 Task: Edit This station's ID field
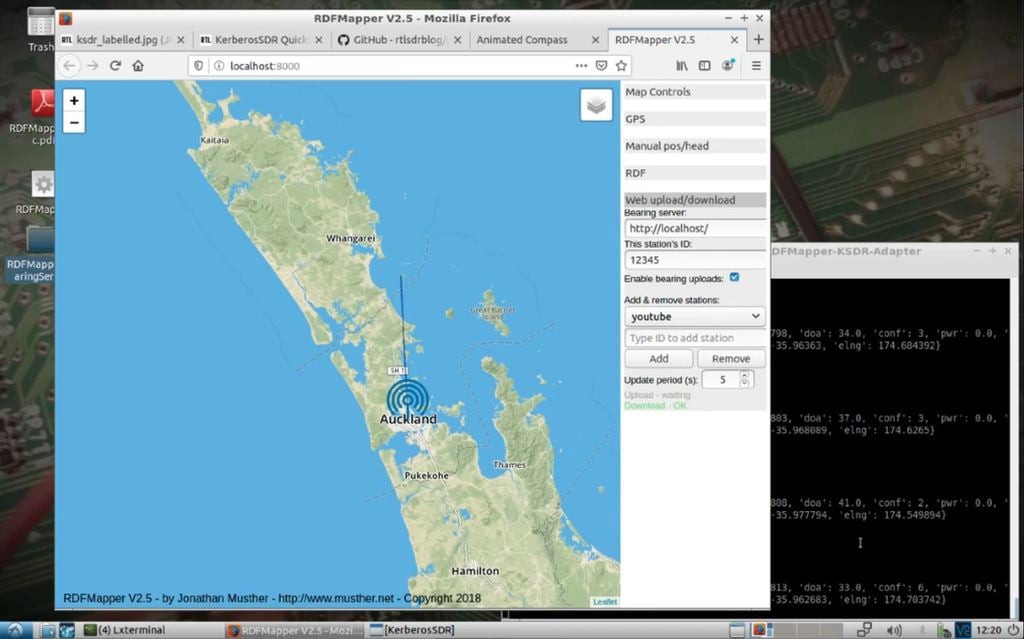[695, 259]
